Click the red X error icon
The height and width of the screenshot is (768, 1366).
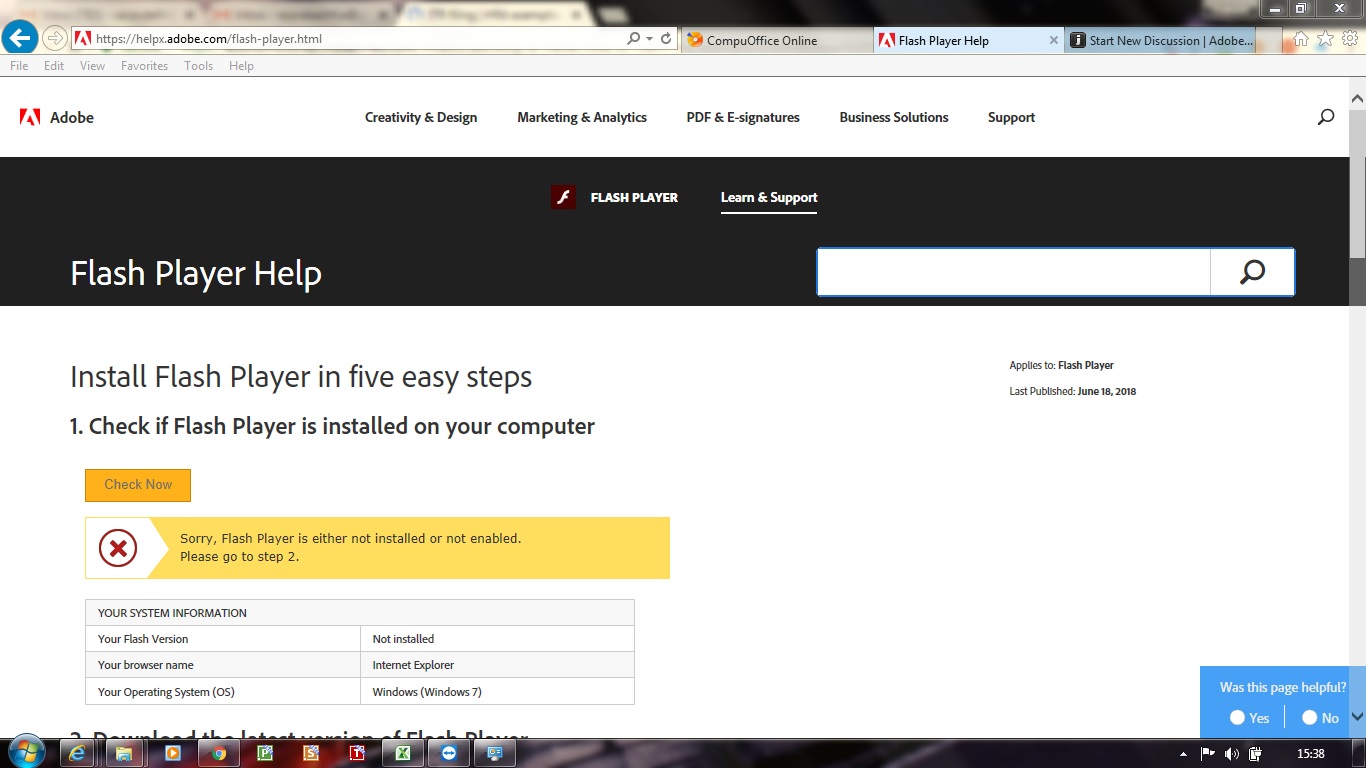[x=118, y=548]
